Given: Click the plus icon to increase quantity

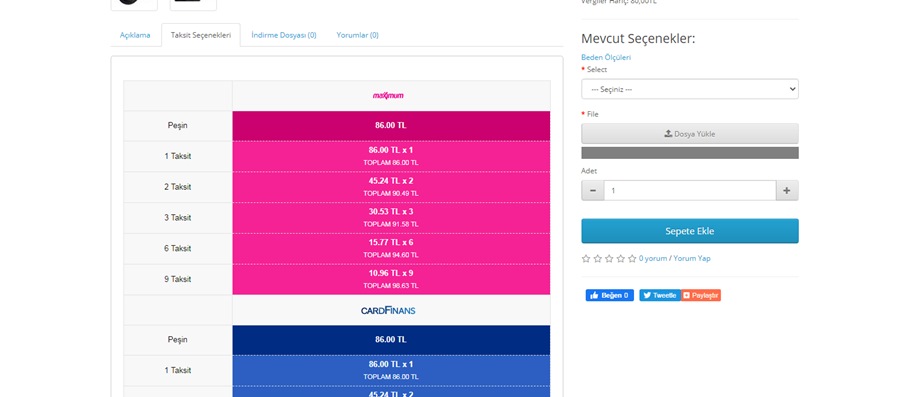Looking at the screenshot, I should pyautogui.click(x=787, y=190).
